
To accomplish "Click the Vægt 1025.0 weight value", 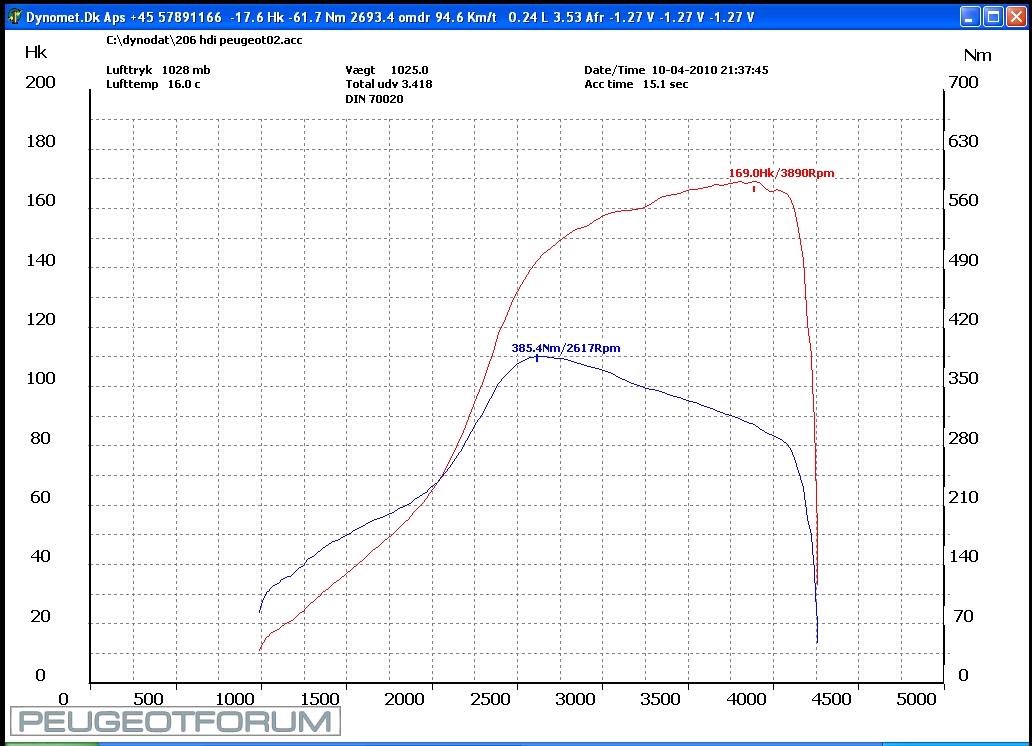I will point(387,70).
